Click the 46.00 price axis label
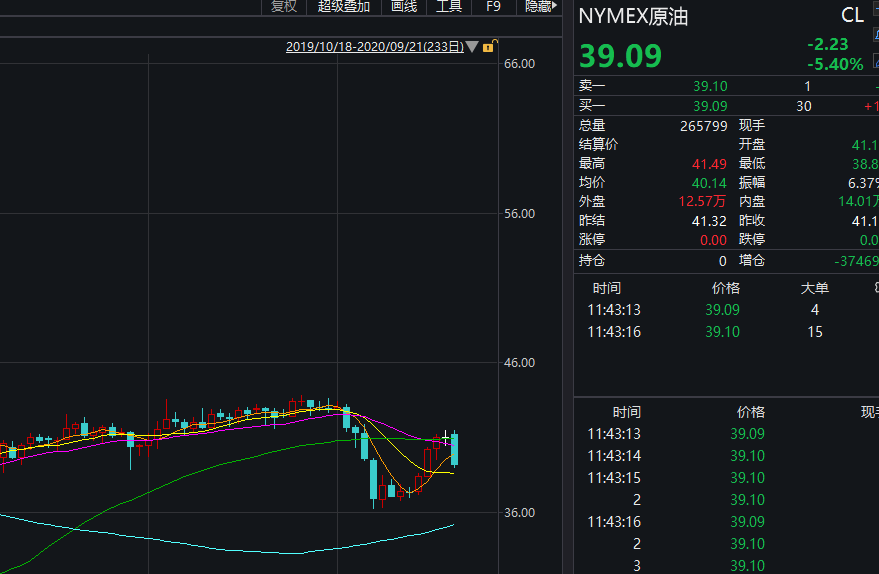879x574 pixels. [x=520, y=363]
